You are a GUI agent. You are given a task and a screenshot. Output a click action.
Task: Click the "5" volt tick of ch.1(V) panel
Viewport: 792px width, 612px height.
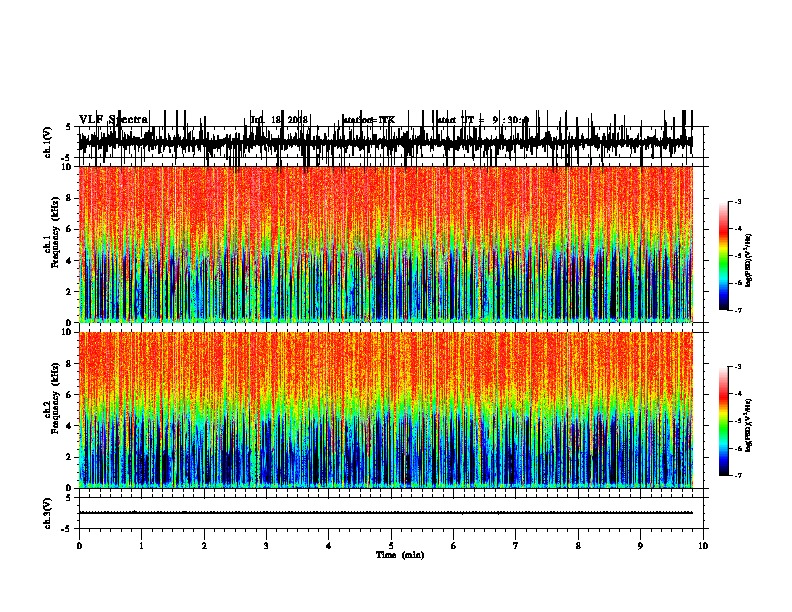pyautogui.click(x=68, y=127)
